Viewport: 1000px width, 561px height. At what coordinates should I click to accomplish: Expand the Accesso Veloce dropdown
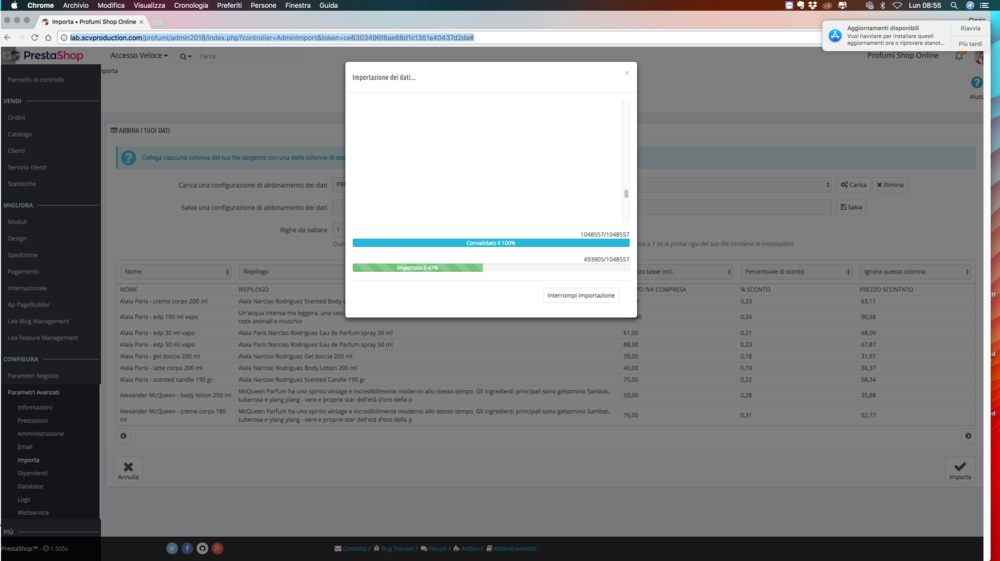139,55
